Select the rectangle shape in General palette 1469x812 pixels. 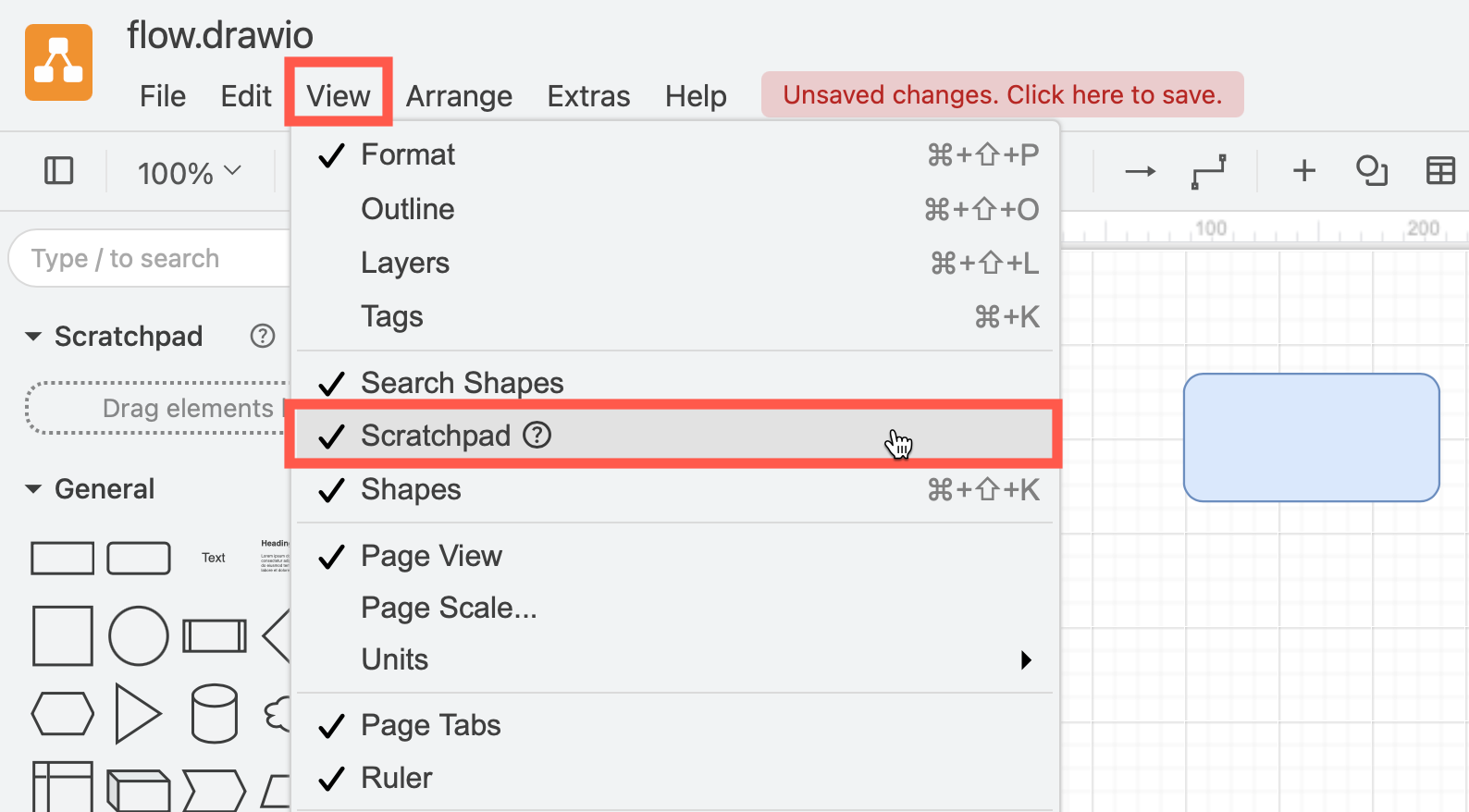coord(62,558)
